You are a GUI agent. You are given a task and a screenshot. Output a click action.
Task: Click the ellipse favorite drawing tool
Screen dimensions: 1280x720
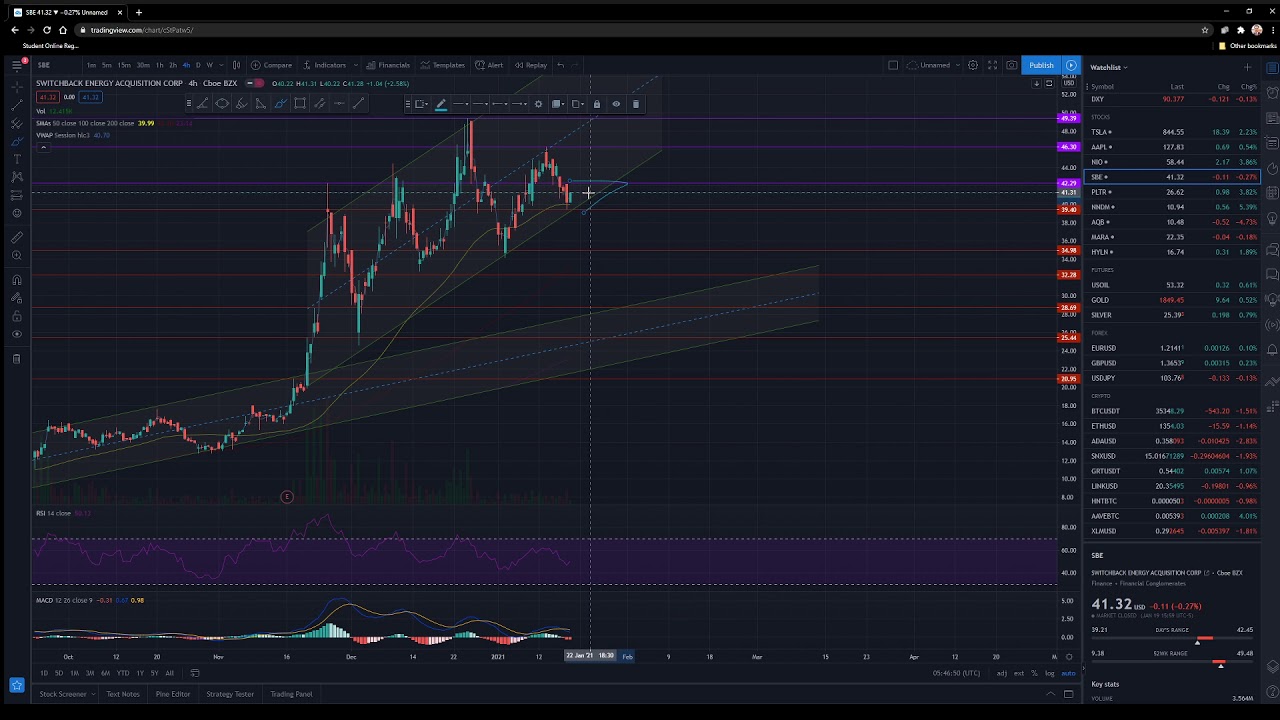click(222, 104)
